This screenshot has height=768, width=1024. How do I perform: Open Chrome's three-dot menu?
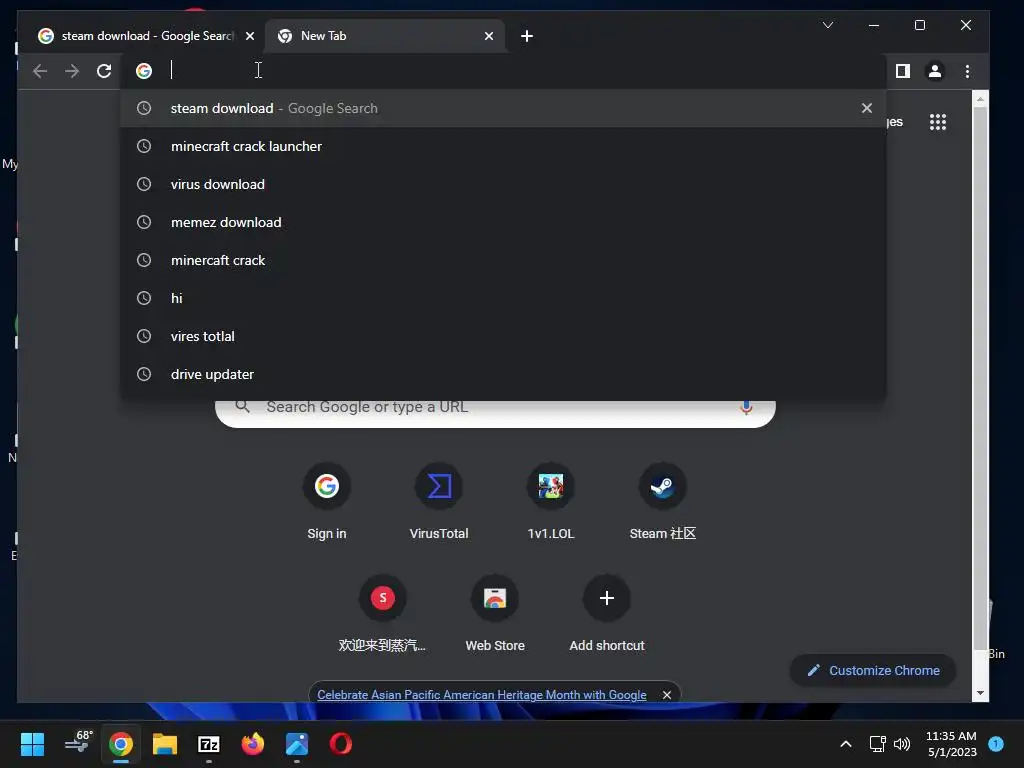967,71
